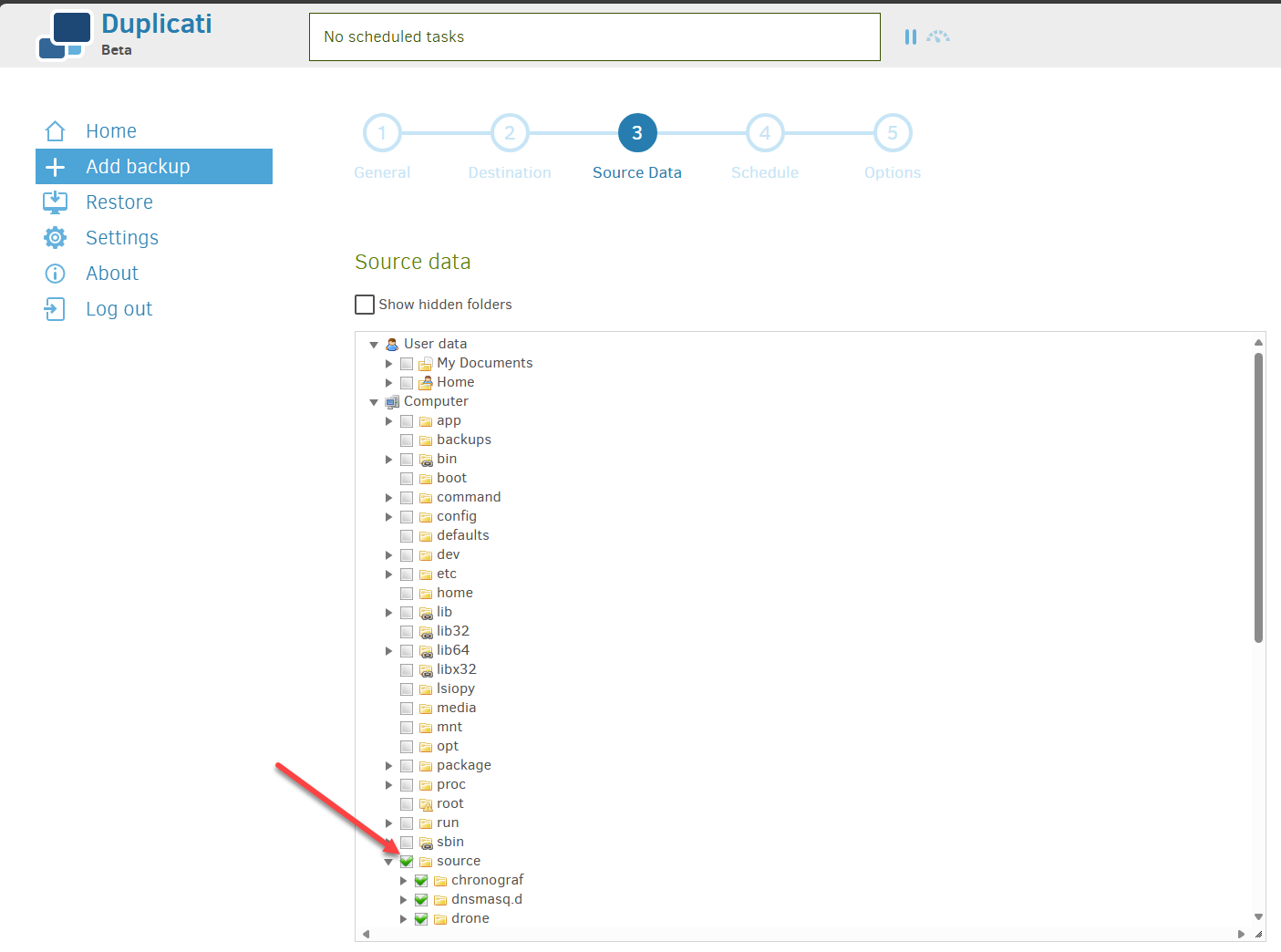Open Settings via the gear icon

(x=55, y=237)
